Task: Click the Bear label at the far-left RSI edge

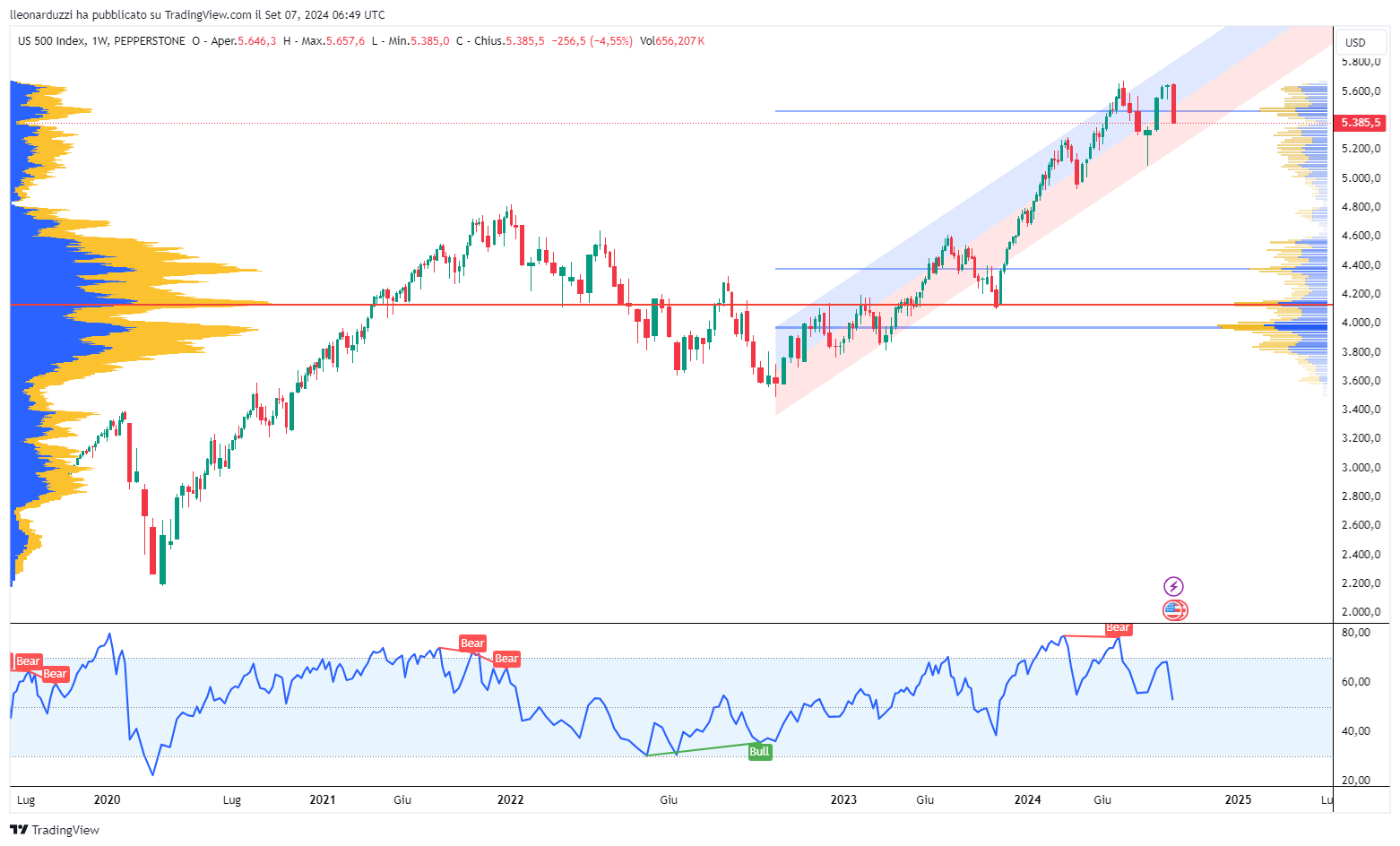Action: point(28,661)
